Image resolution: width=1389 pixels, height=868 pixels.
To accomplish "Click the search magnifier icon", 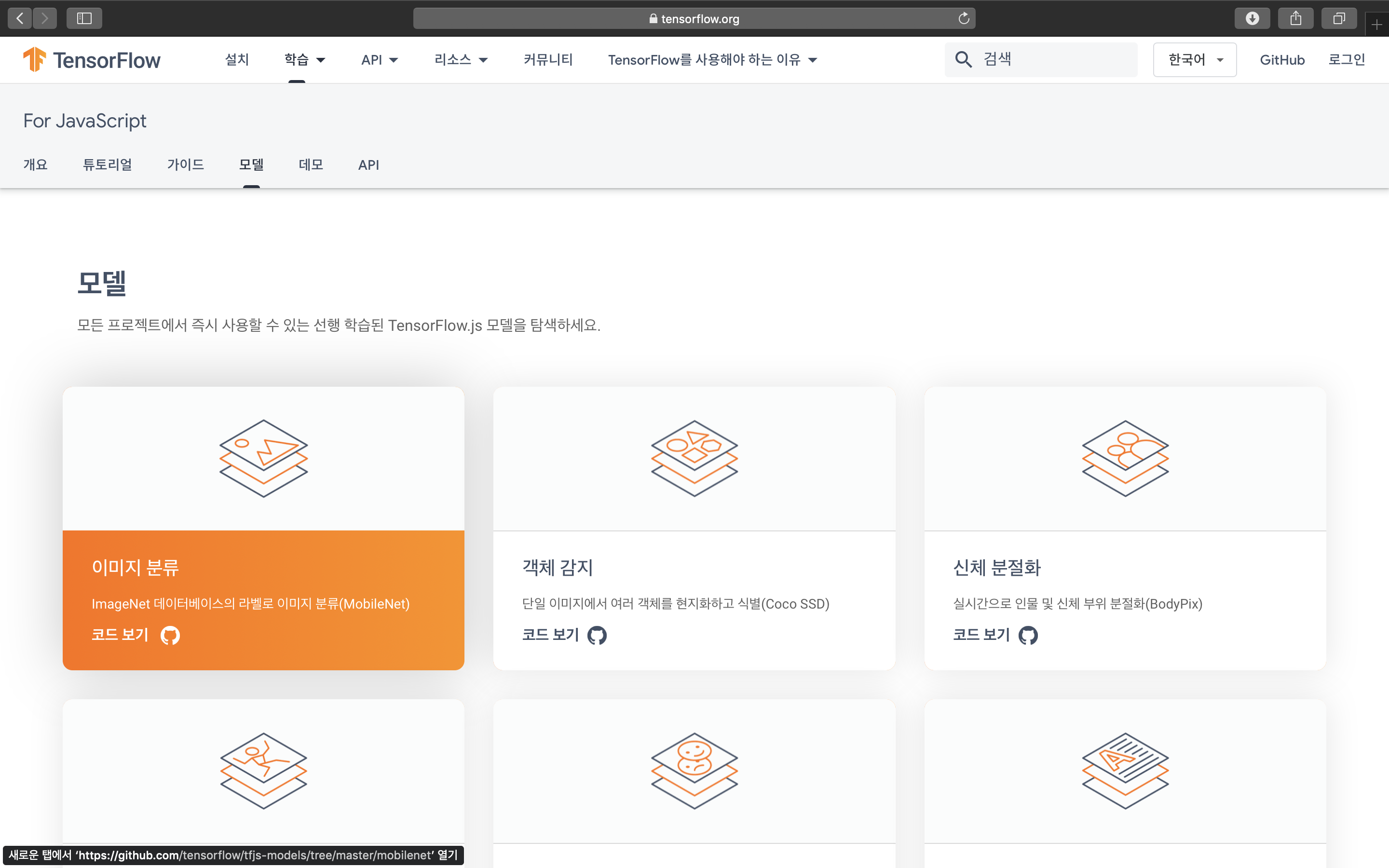I will [x=963, y=59].
